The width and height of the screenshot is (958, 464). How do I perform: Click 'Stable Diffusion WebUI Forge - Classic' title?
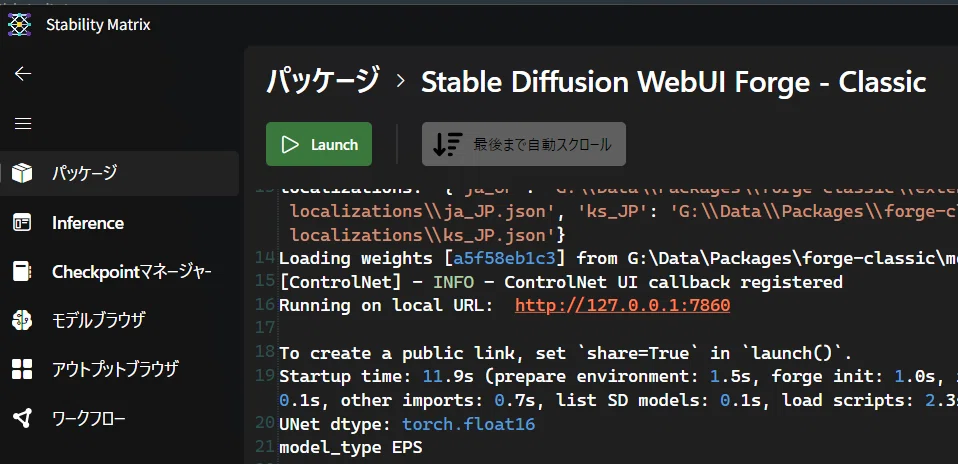[x=674, y=82]
